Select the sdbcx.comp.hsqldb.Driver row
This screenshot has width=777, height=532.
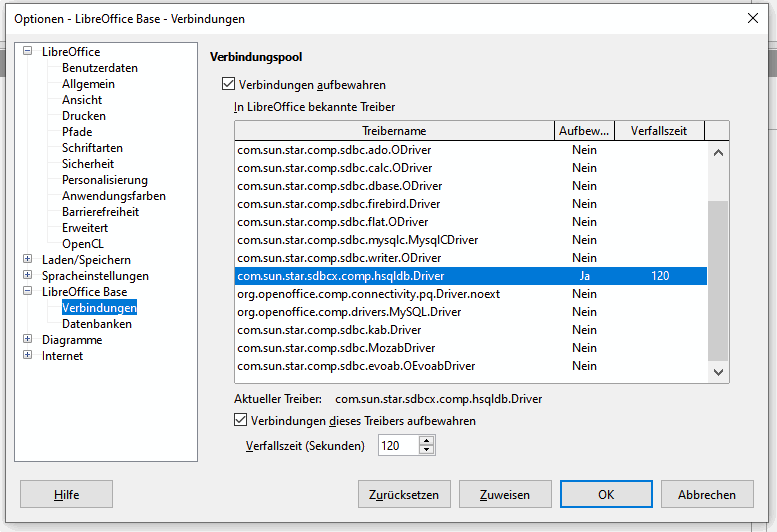point(471,276)
